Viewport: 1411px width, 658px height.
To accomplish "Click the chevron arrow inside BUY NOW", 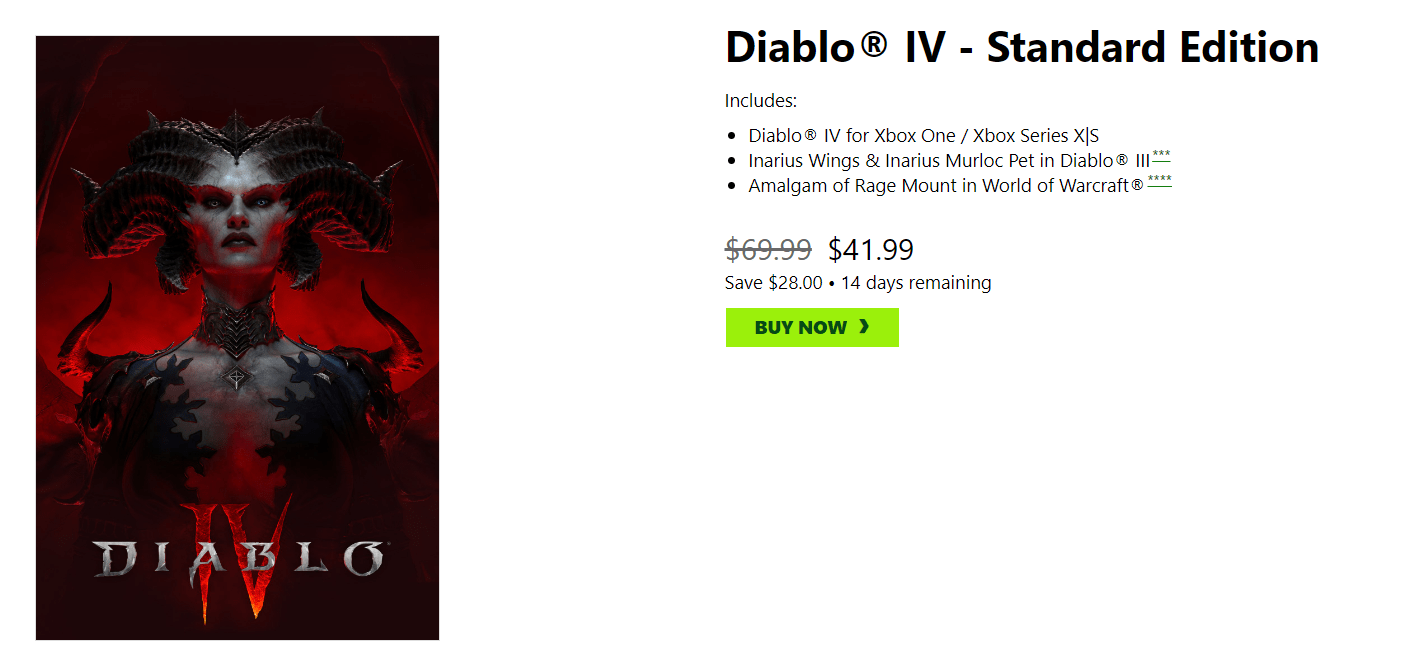I will click(864, 327).
